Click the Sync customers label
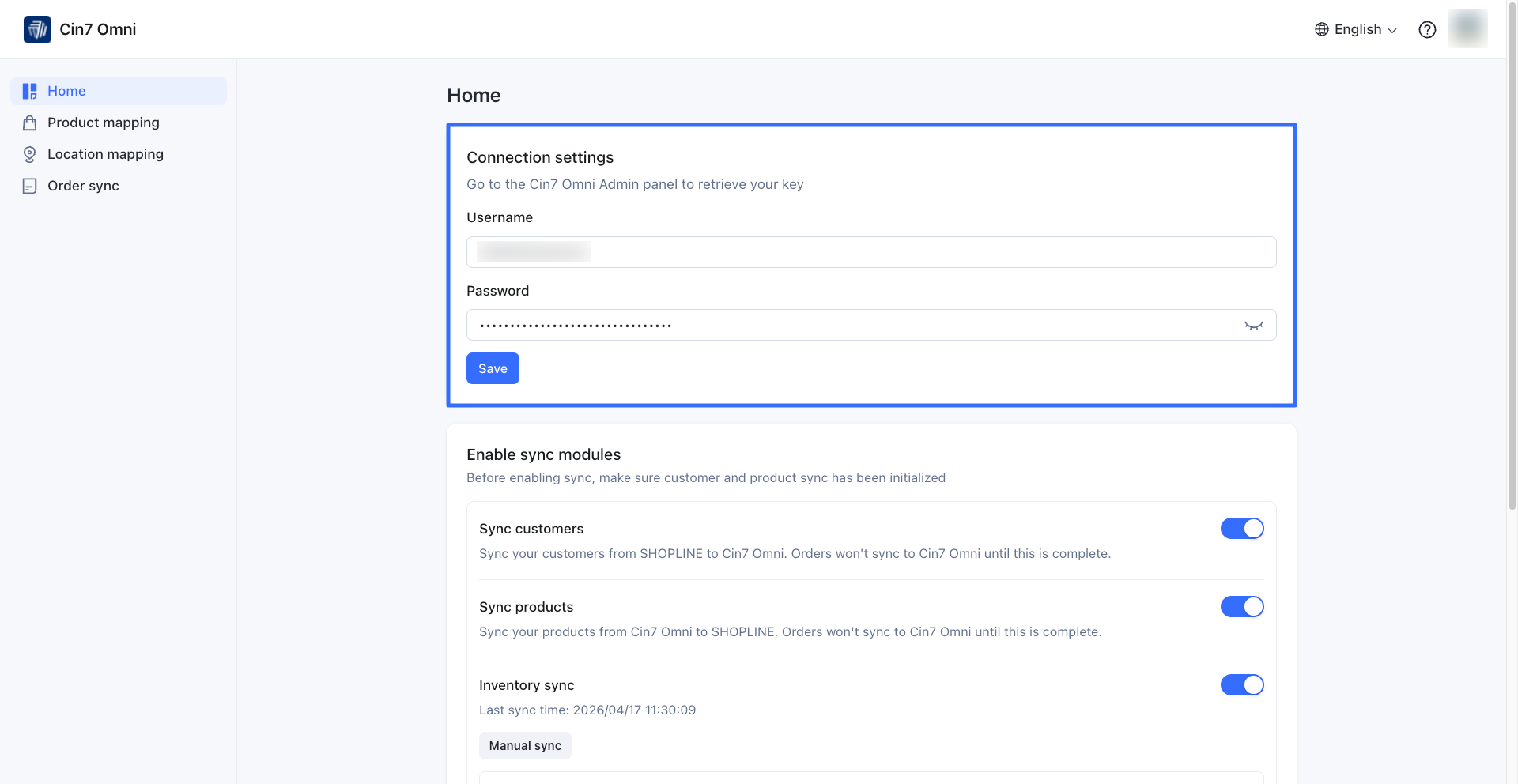This screenshot has height=784, width=1518. (x=531, y=529)
